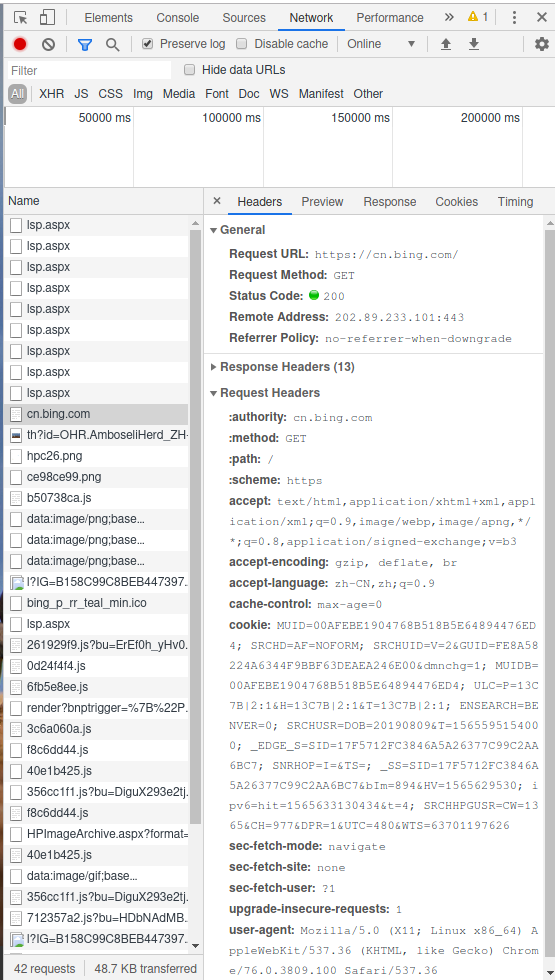Collapse the Request Headers section
The width and height of the screenshot is (555, 980).
tap(270, 393)
